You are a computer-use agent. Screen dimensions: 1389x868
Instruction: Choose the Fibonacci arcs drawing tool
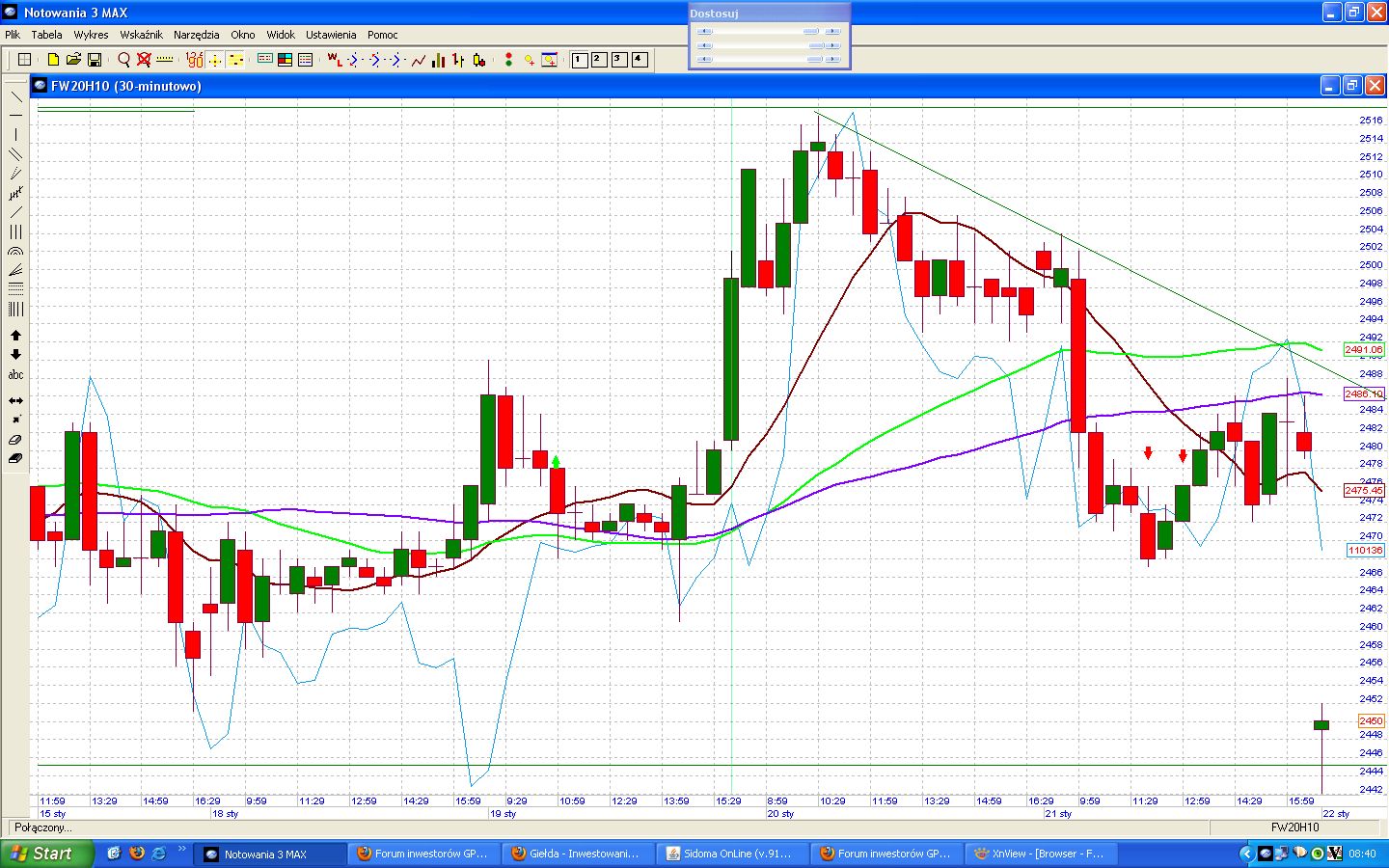click(x=15, y=251)
